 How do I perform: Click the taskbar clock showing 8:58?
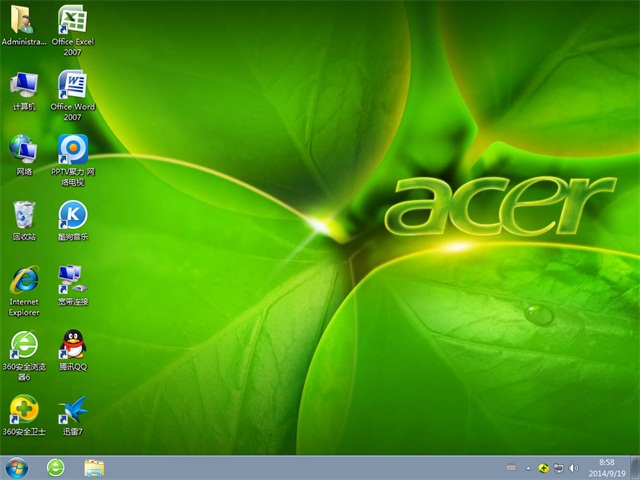click(607, 467)
